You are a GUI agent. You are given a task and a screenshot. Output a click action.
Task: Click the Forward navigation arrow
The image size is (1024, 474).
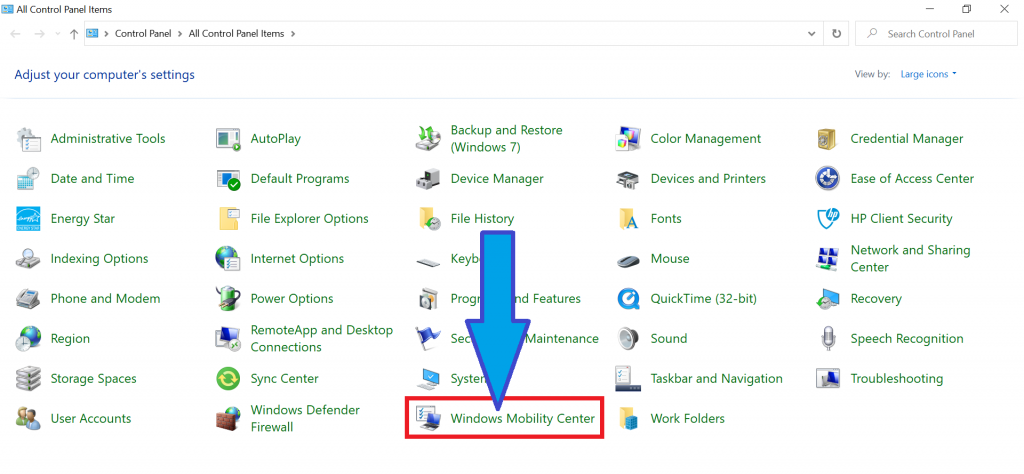coord(39,33)
